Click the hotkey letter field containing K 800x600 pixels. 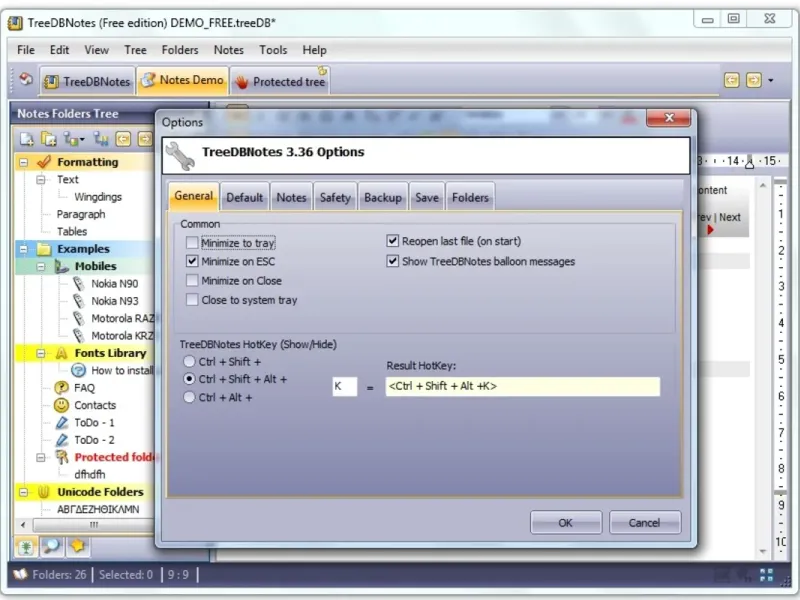point(344,386)
